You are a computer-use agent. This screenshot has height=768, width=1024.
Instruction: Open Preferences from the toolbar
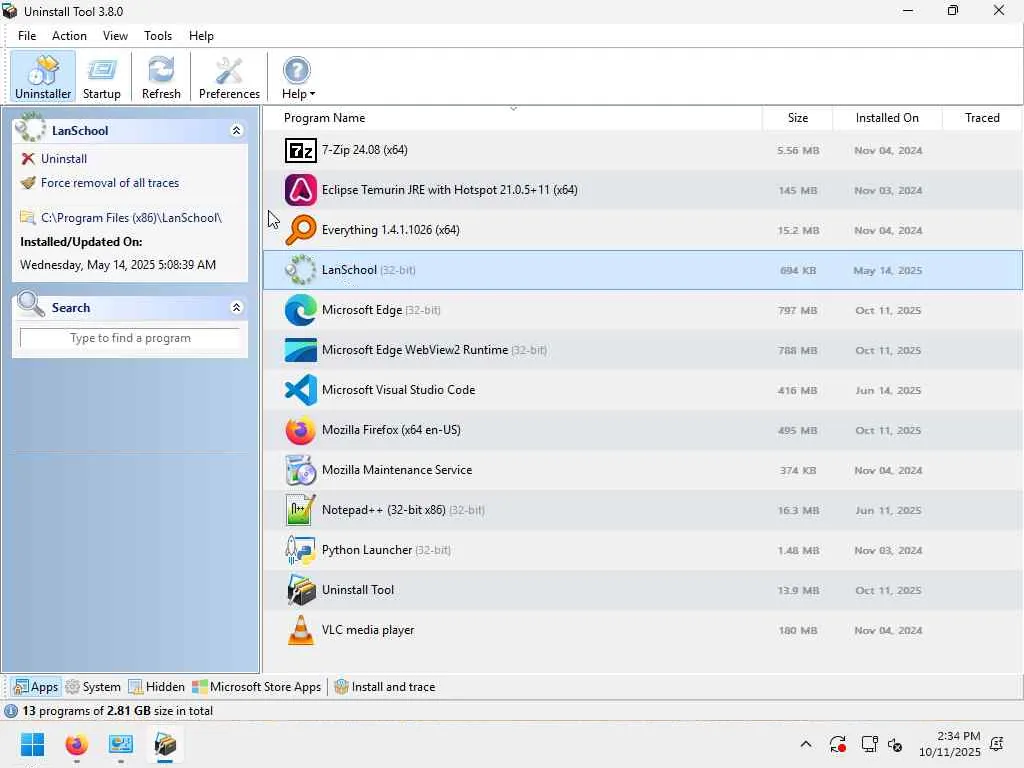click(x=229, y=77)
